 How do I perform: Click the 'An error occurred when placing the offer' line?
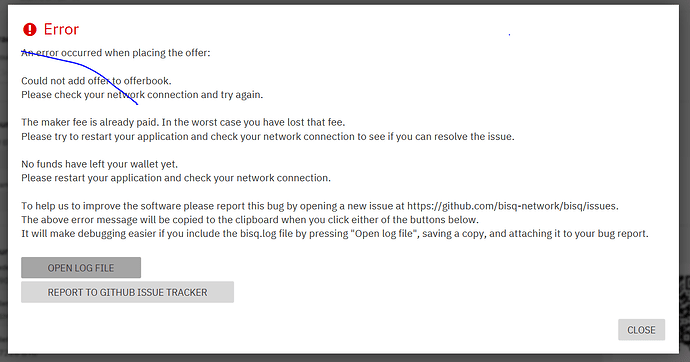pos(116,53)
